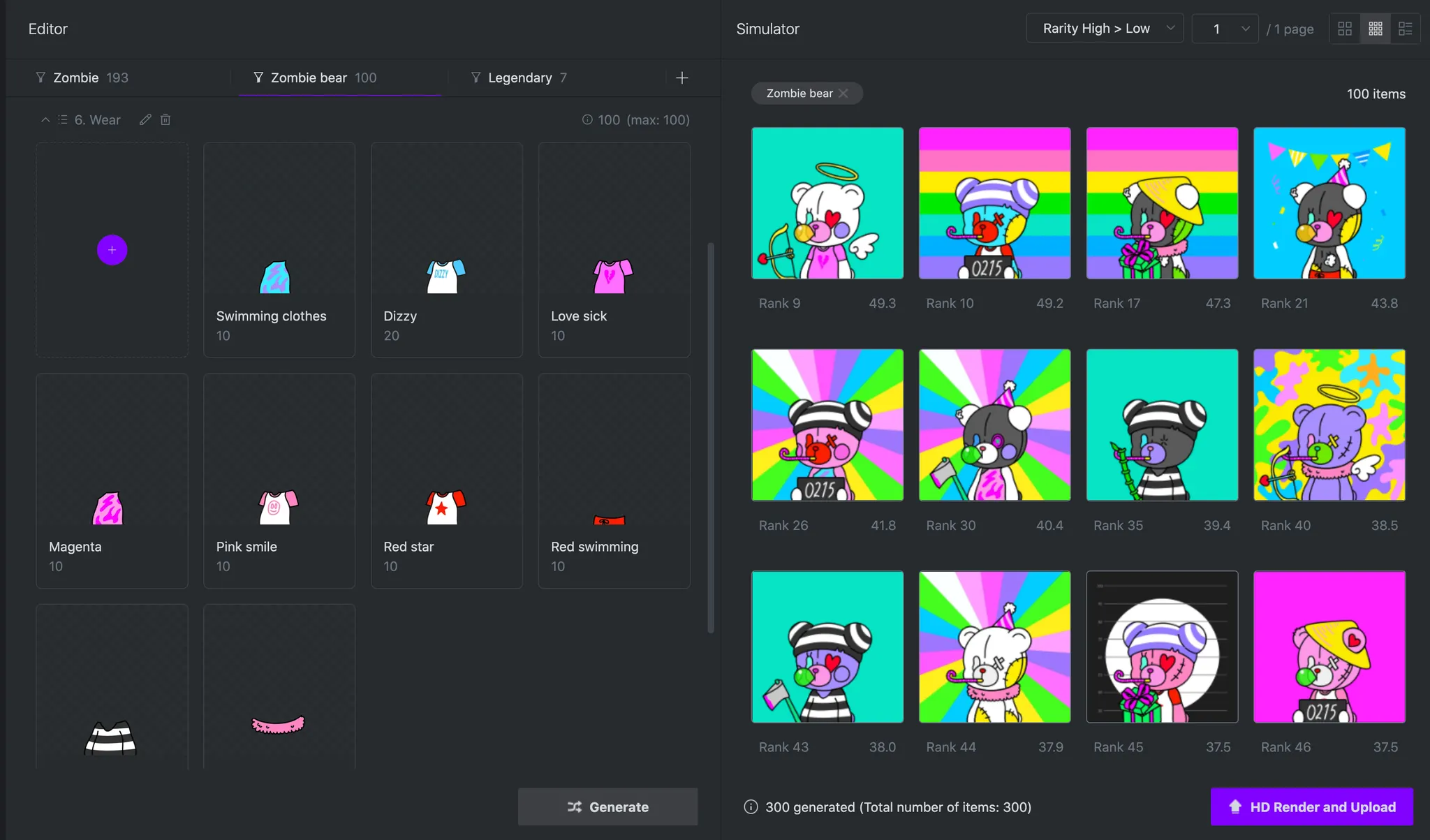Click the editor panel scrollbar
This screenshot has width=1430, height=840.
click(x=711, y=437)
